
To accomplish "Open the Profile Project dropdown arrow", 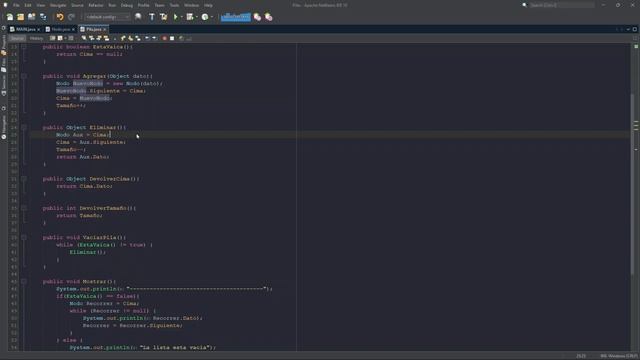I will pyautogui.click(x=211, y=17).
